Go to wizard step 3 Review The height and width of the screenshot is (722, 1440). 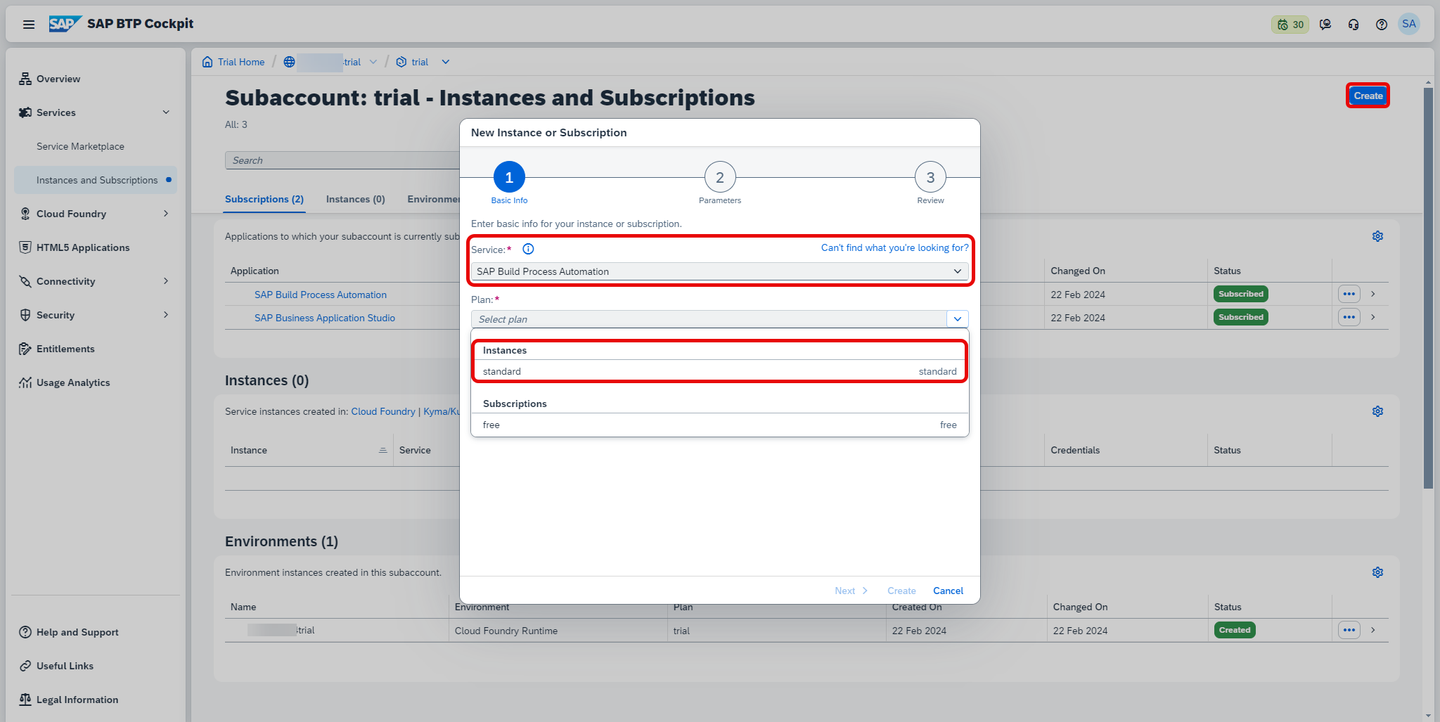(x=930, y=178)
